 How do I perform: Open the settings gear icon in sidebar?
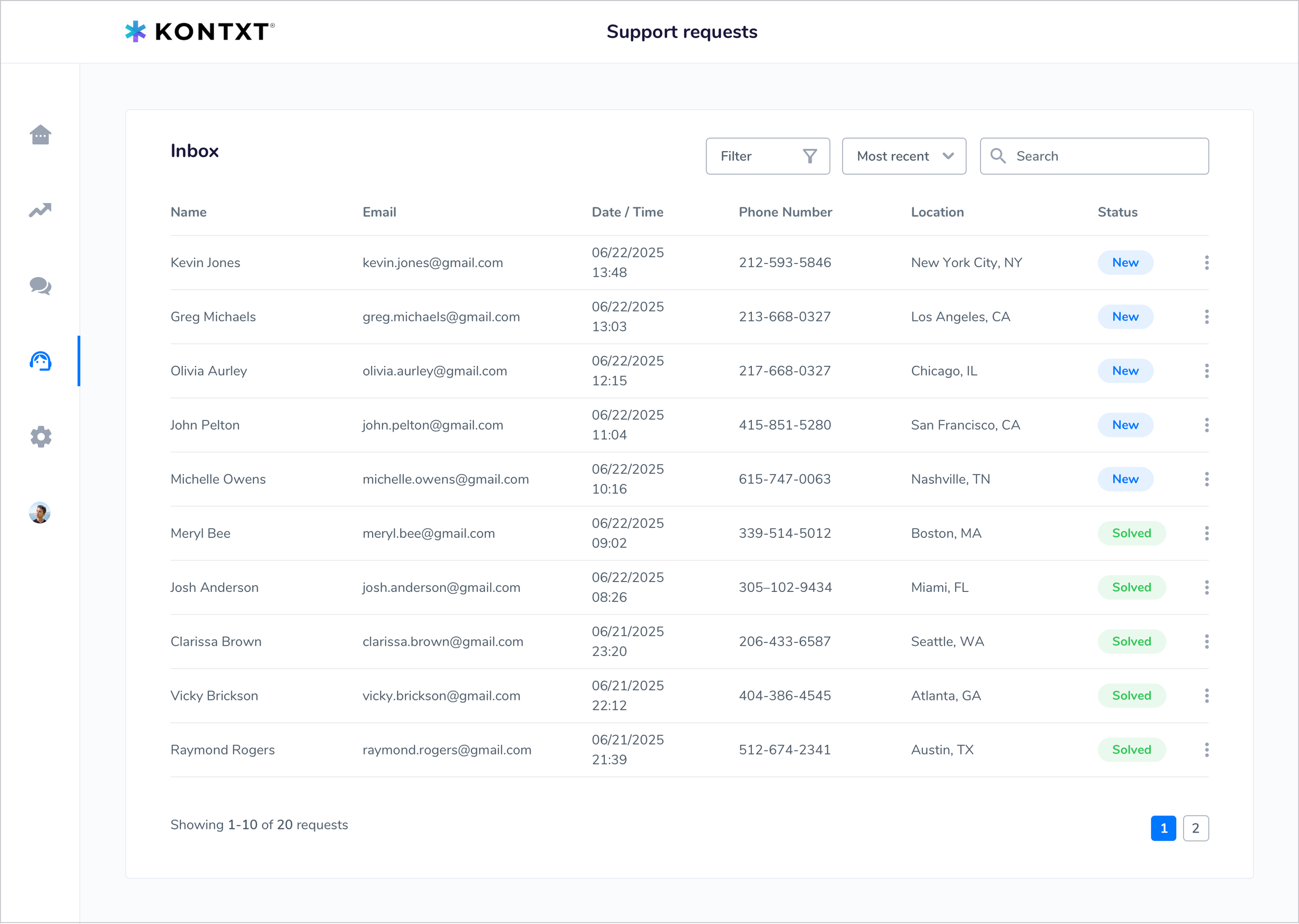click(40, 437)
